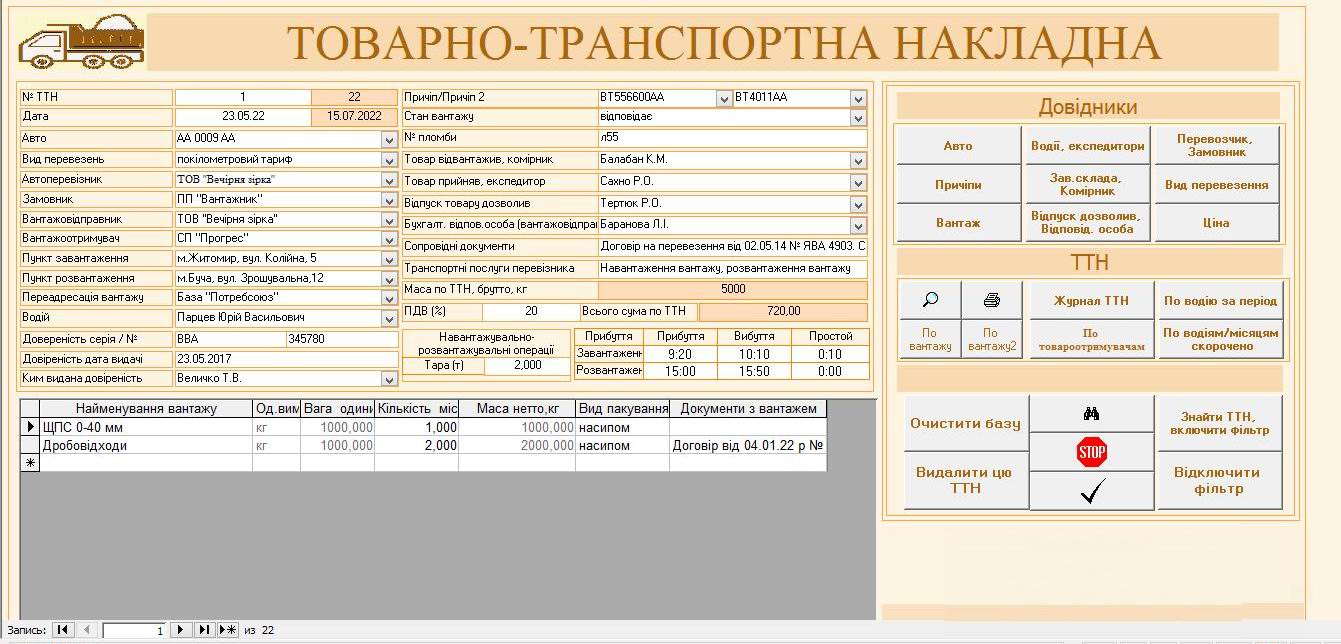The image size is (1341, 644).
Task: Open Перевозчик, Замовник directory
Action: (x=1216, y=146)
